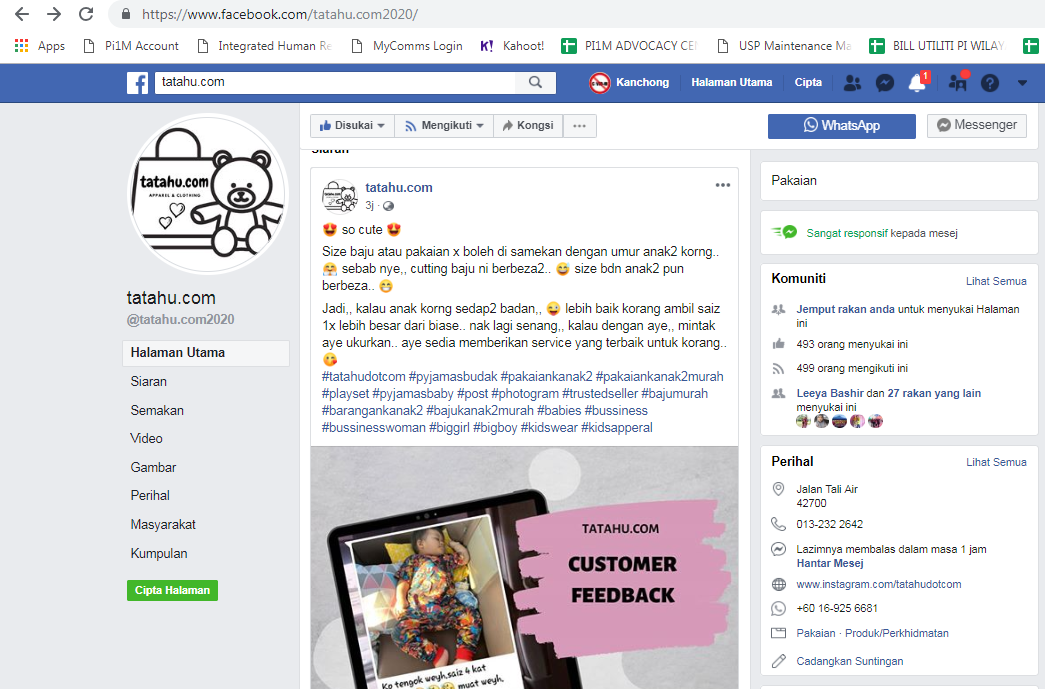Viewport: 1045px width, 689px height.
Task: Open the Kanchong profile avatar
Action: click(599, 83)
